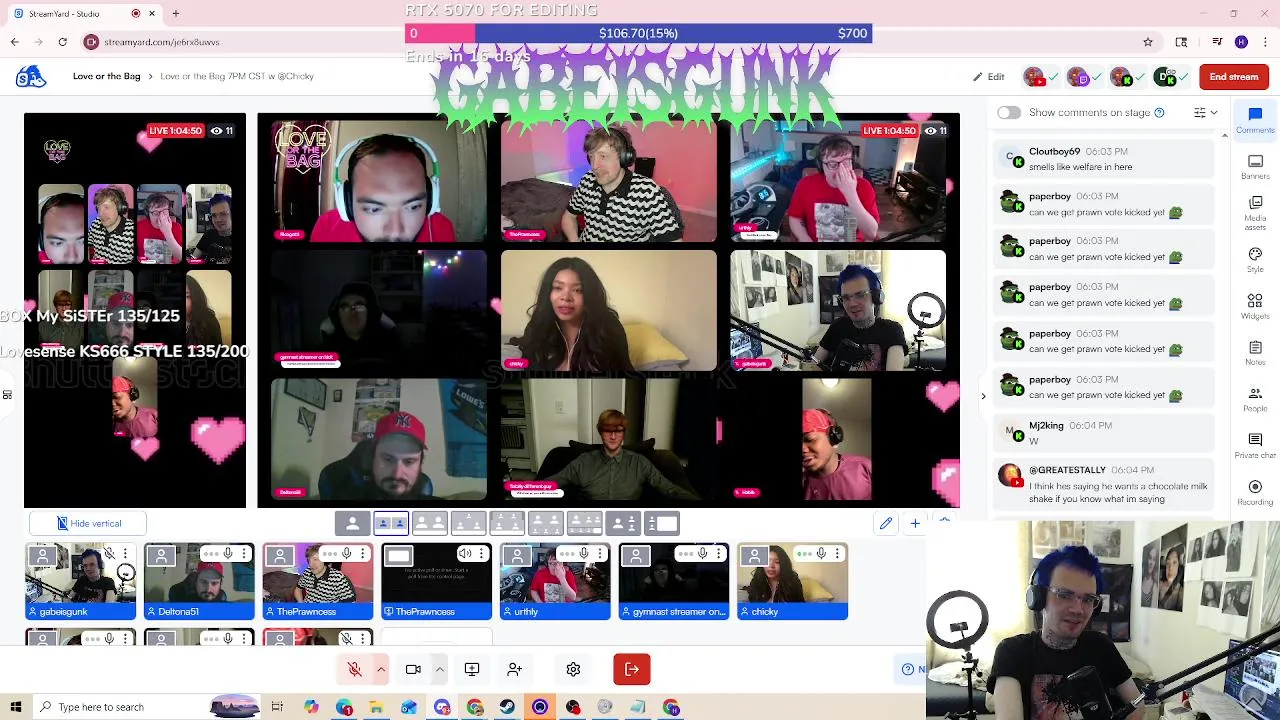Open Steam from the taskbar
The height and width of the screenshot is (720, 1280).
[x=507, y=707]
